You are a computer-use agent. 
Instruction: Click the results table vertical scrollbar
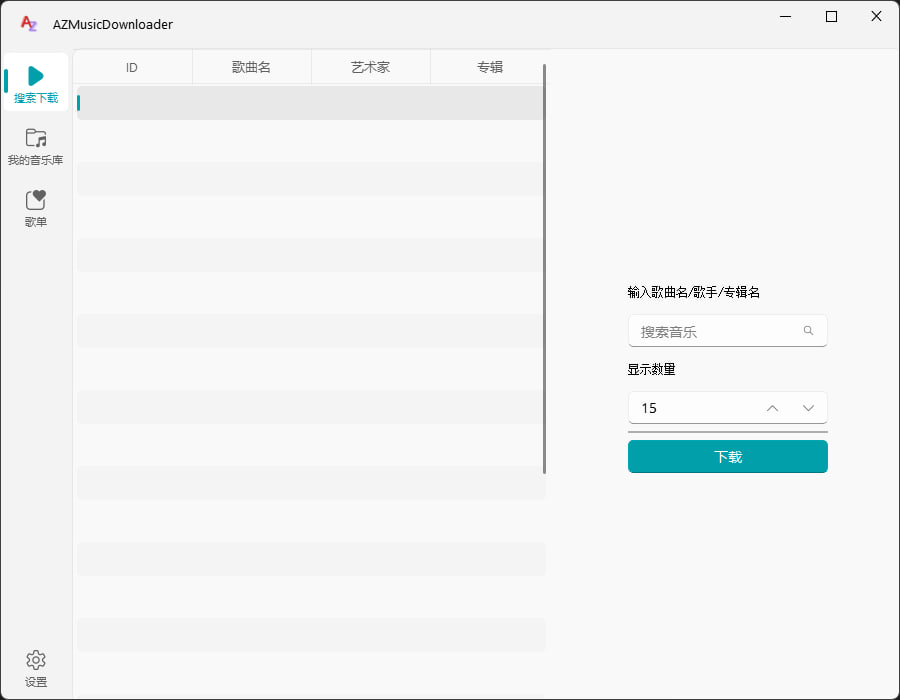pos(544,269)
